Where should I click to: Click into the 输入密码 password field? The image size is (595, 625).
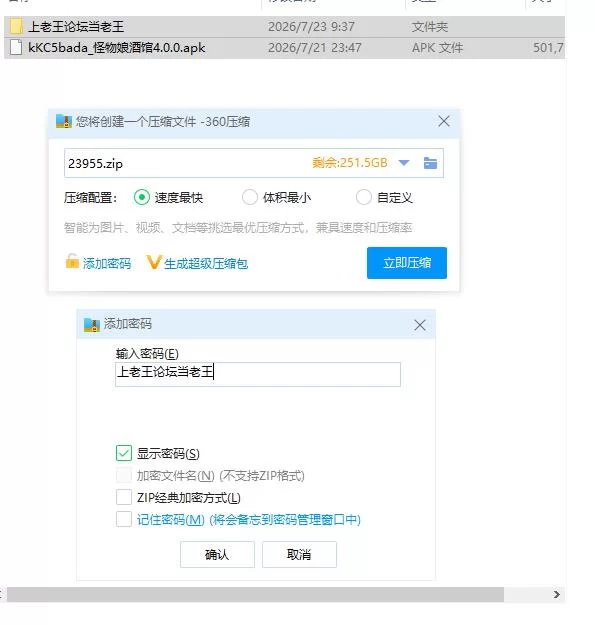click(258, 374)
